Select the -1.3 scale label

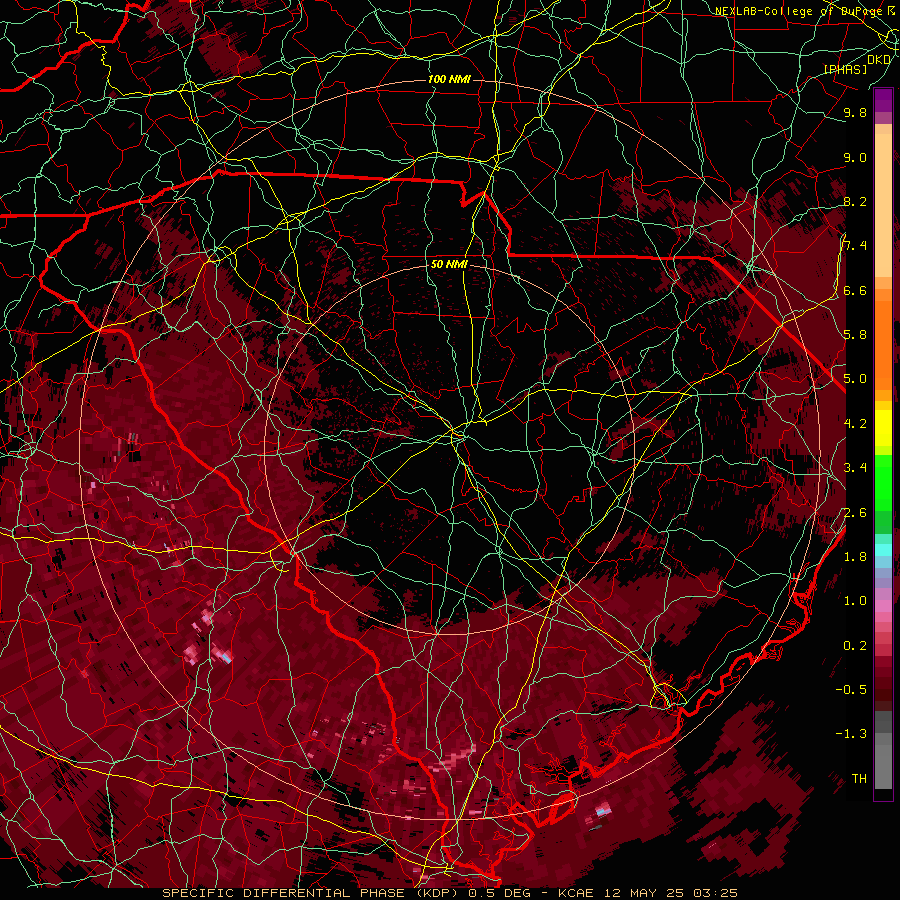coord(851,734)
